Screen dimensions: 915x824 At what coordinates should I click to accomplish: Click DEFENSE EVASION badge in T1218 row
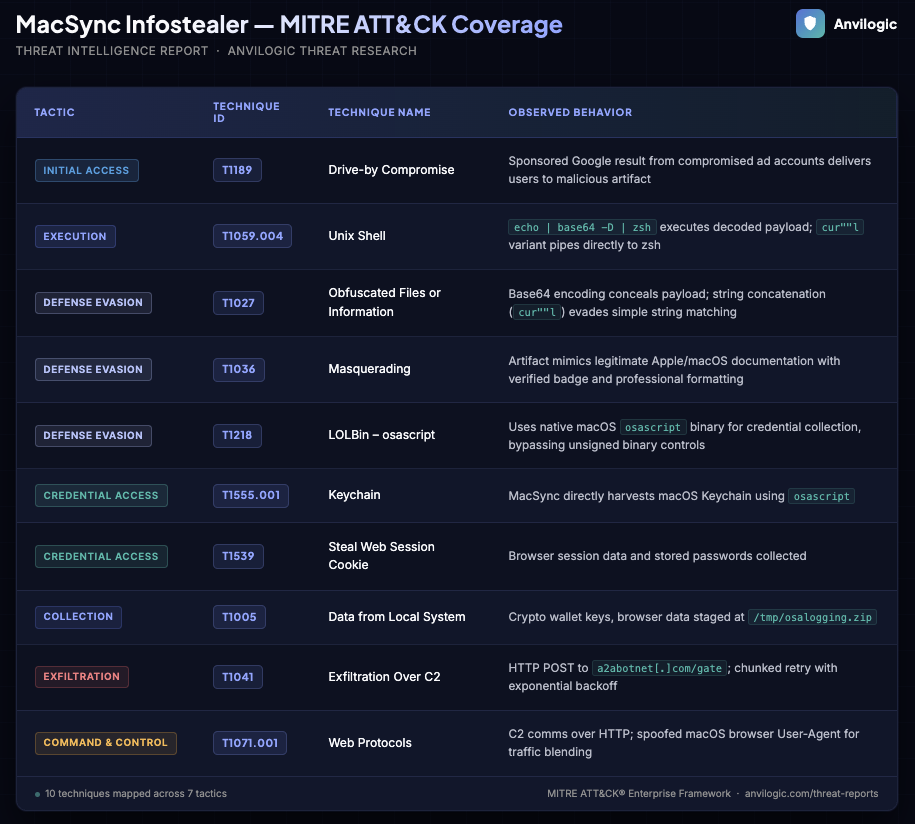[x=93, y=435]
